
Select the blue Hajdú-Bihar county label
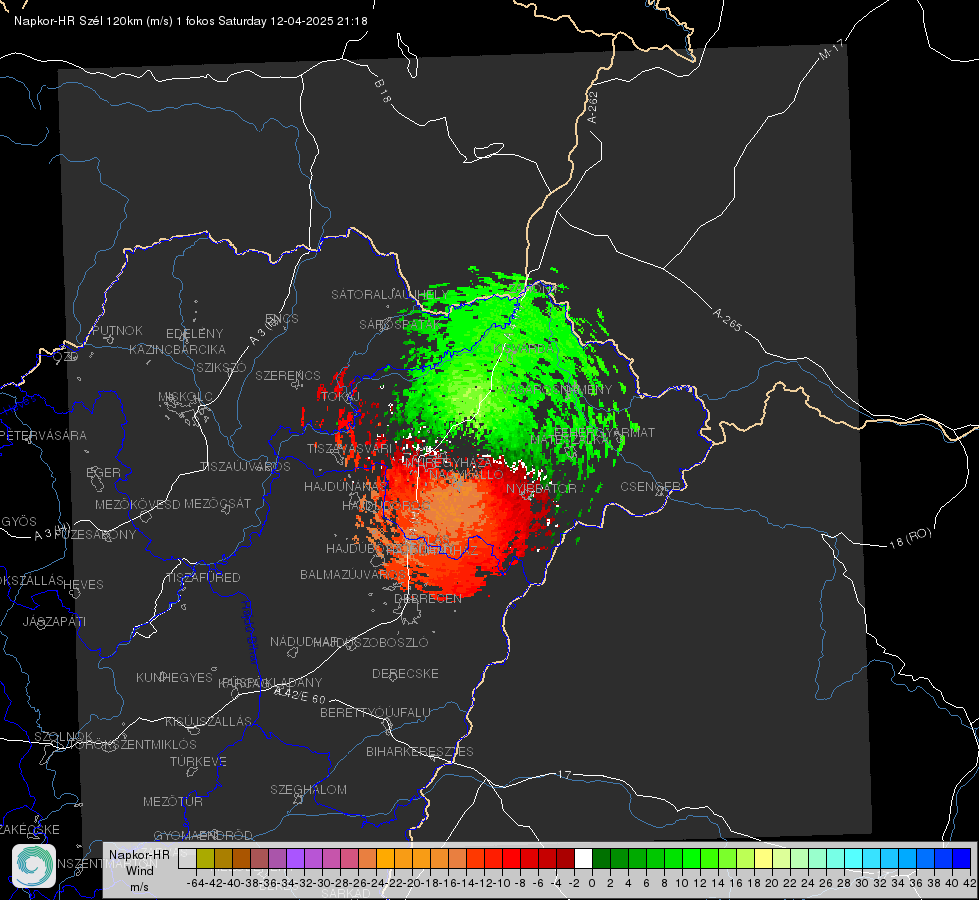pos(248,632)
